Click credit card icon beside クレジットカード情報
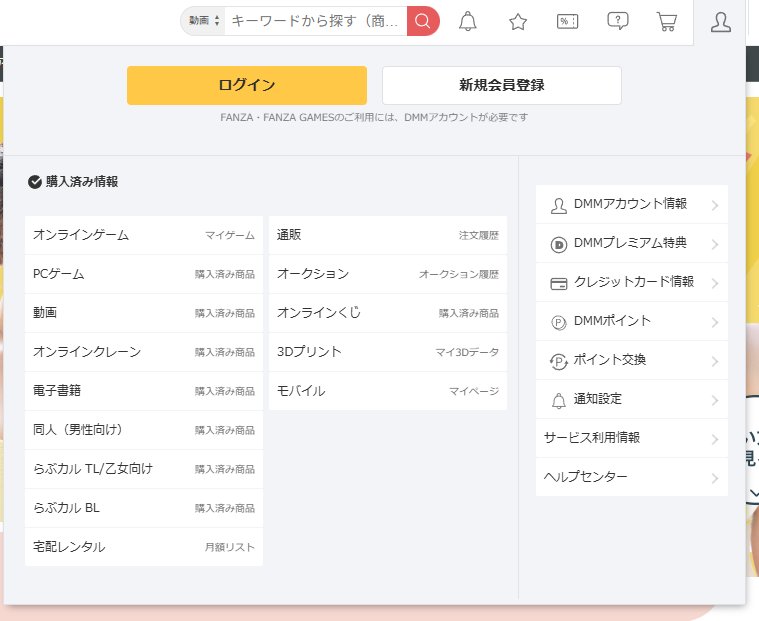The image size is (759, 621). [x=559, y=283]
